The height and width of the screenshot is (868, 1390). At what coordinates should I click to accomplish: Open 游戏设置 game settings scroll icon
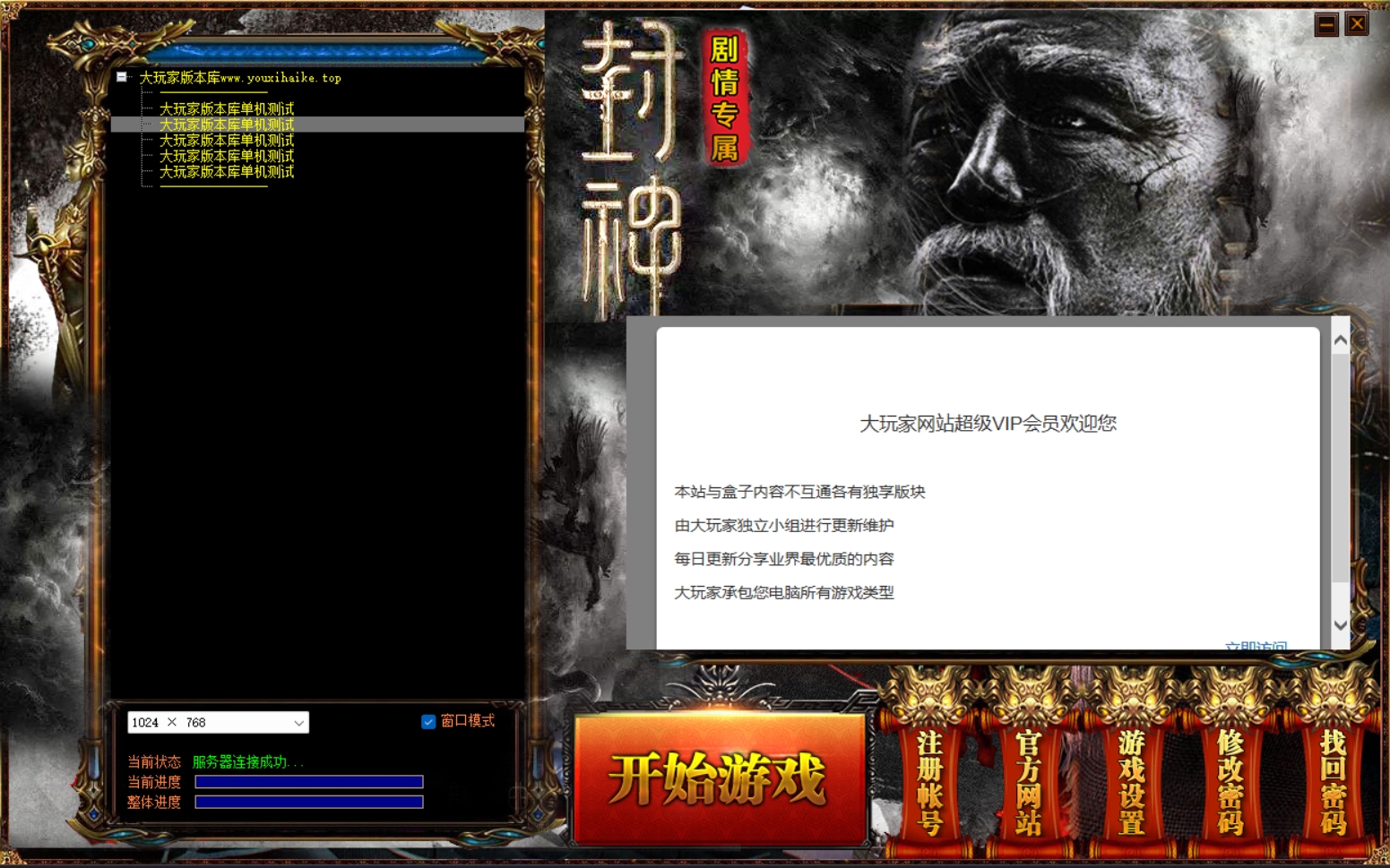click(x=1132, y=779)
